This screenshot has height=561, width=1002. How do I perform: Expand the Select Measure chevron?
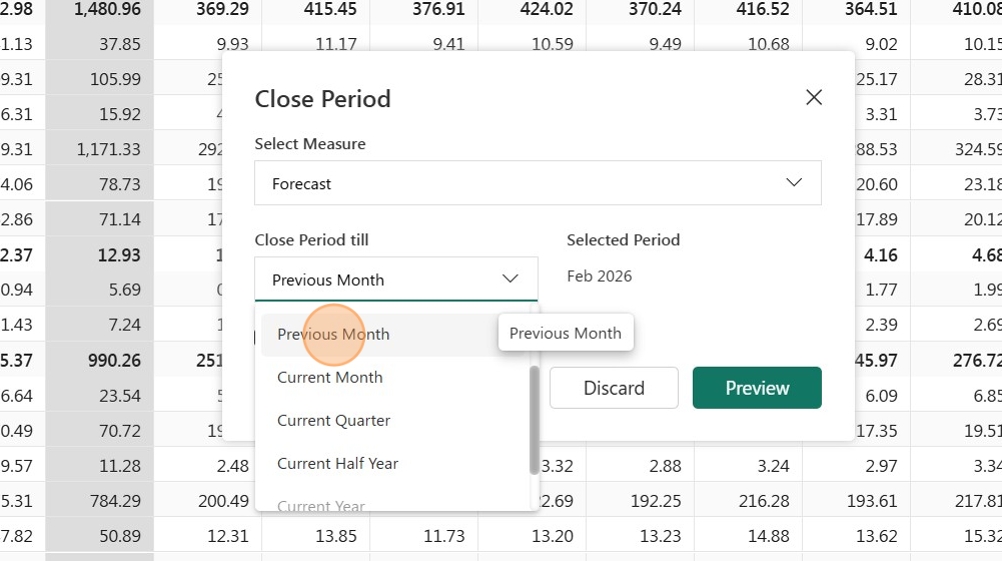click(x=794, y=183)
